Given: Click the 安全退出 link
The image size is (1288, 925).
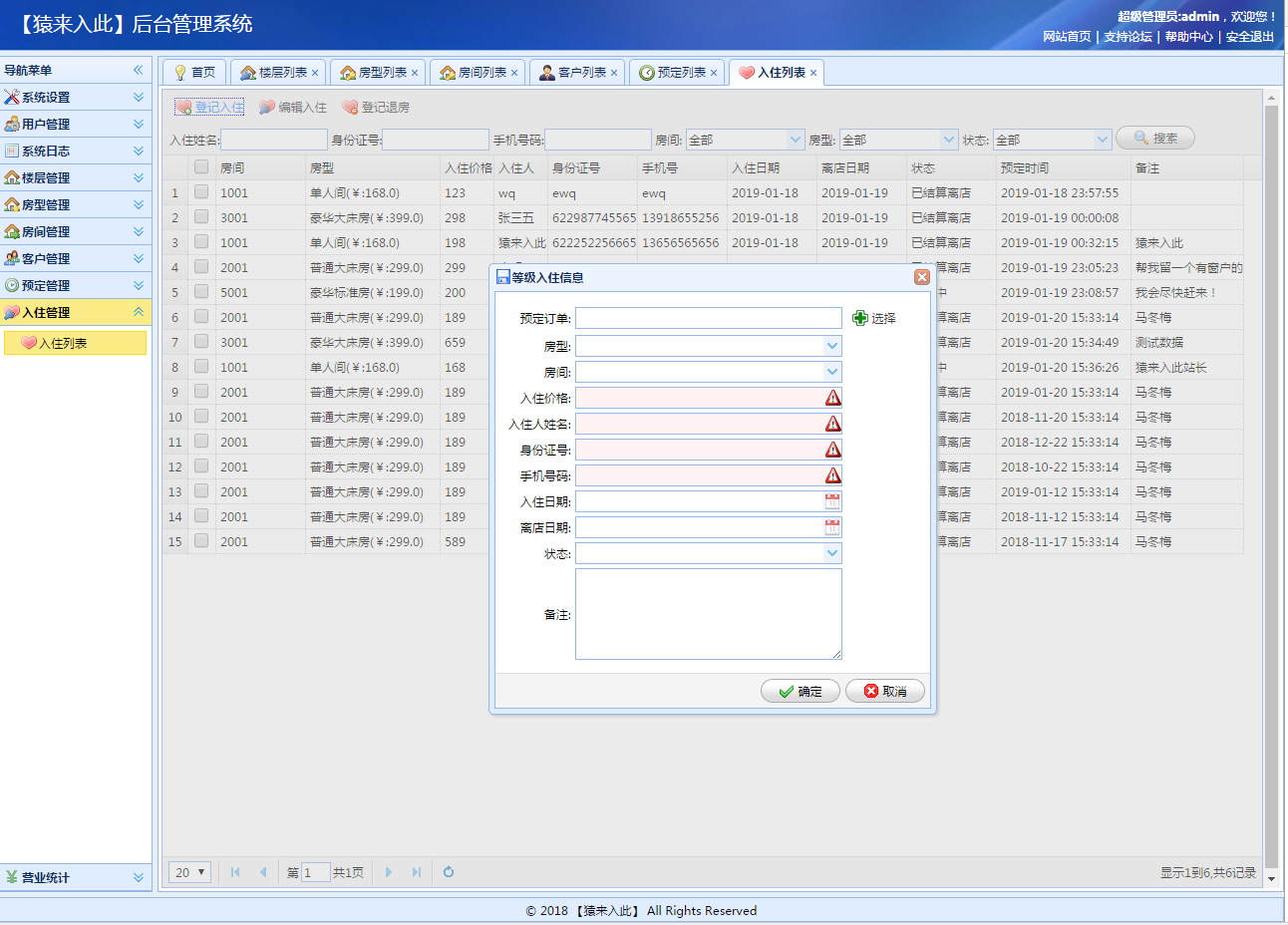Looking at the screenshot, I should coord(1250,37).
